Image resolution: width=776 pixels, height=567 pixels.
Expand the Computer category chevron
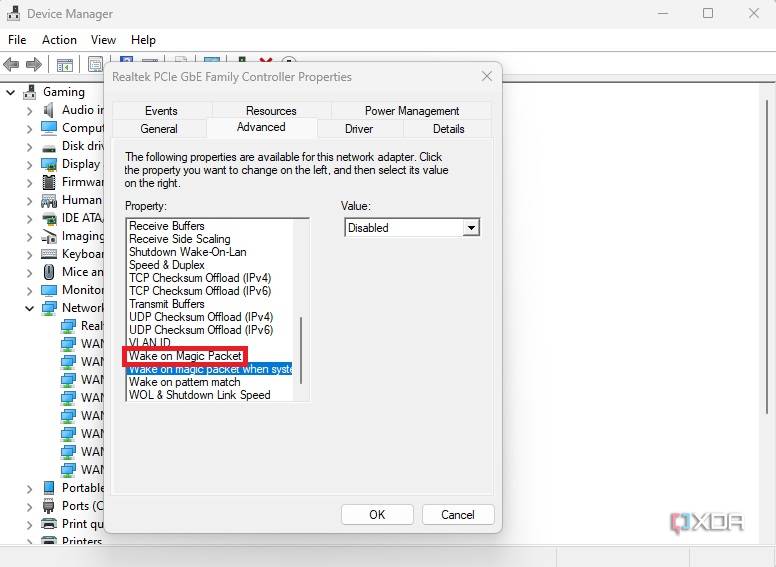(x=29, y=129)
